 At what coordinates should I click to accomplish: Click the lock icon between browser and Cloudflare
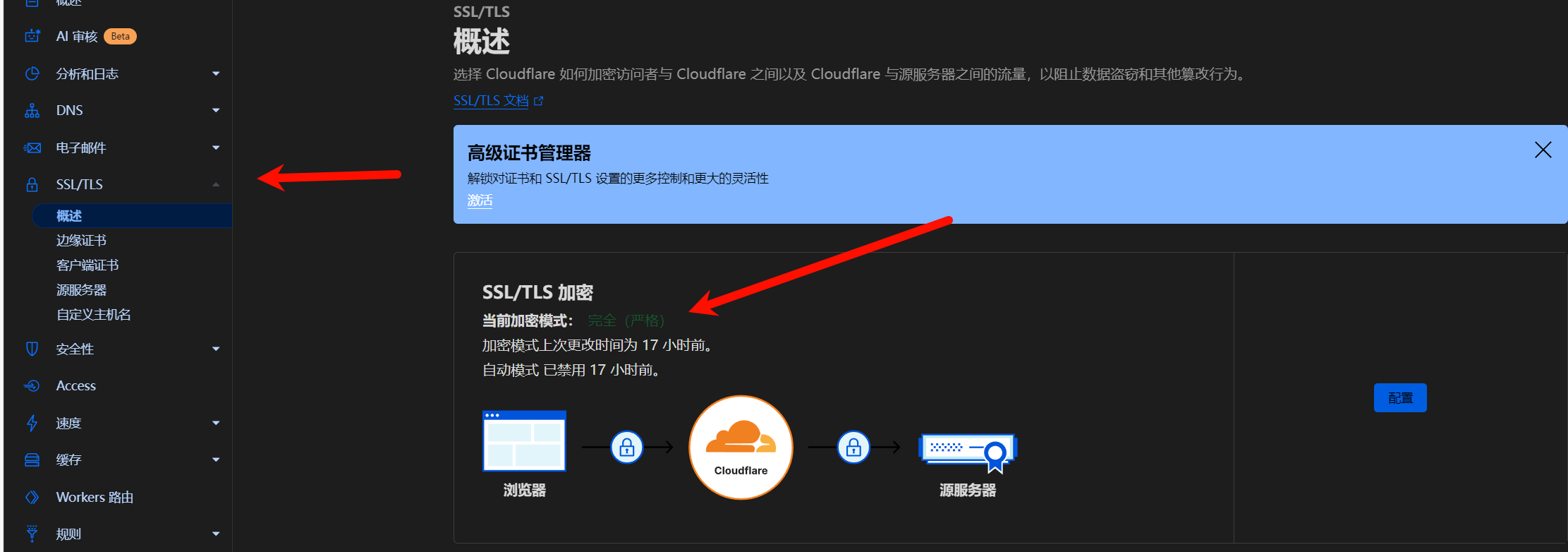(627, 447)
